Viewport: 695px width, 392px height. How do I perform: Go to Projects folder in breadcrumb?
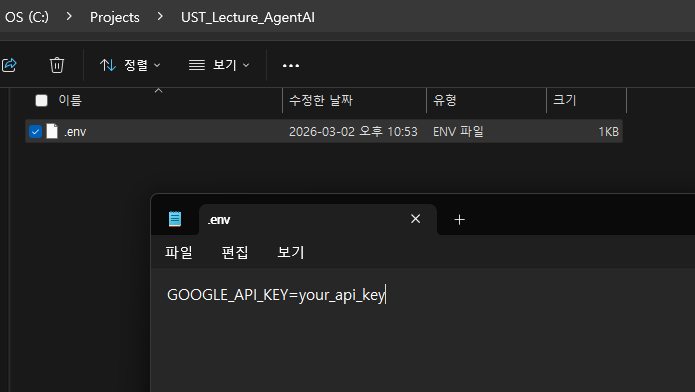[x=115, y=17]
